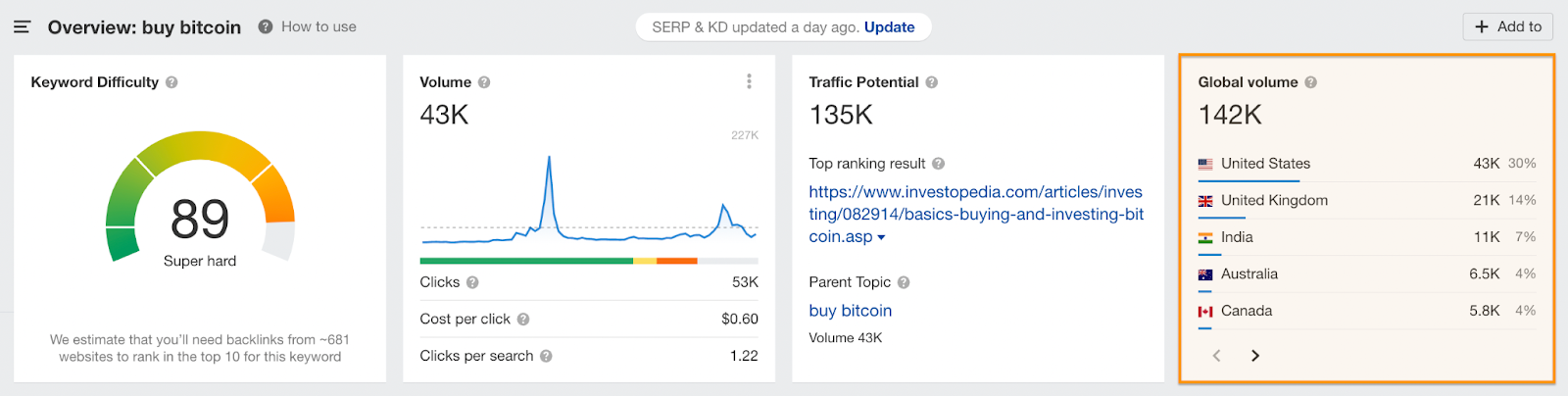Click the 30% United States share value
The image size is (1568, 396).
pyautogui.click(x=1522, y=164)
